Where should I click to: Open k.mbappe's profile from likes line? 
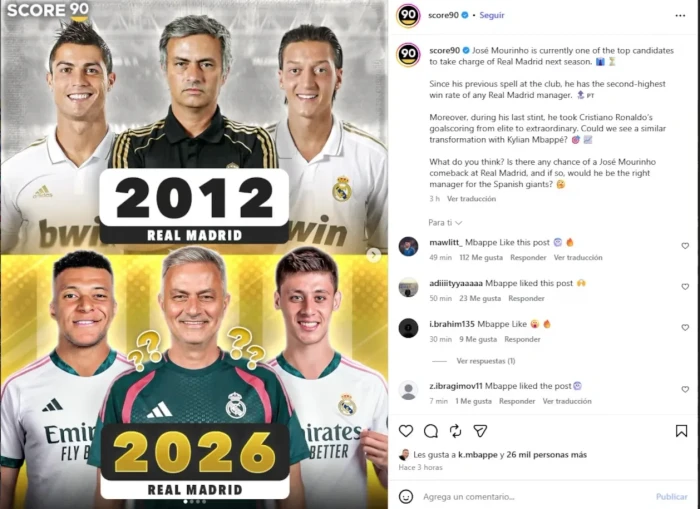[477, 455]
